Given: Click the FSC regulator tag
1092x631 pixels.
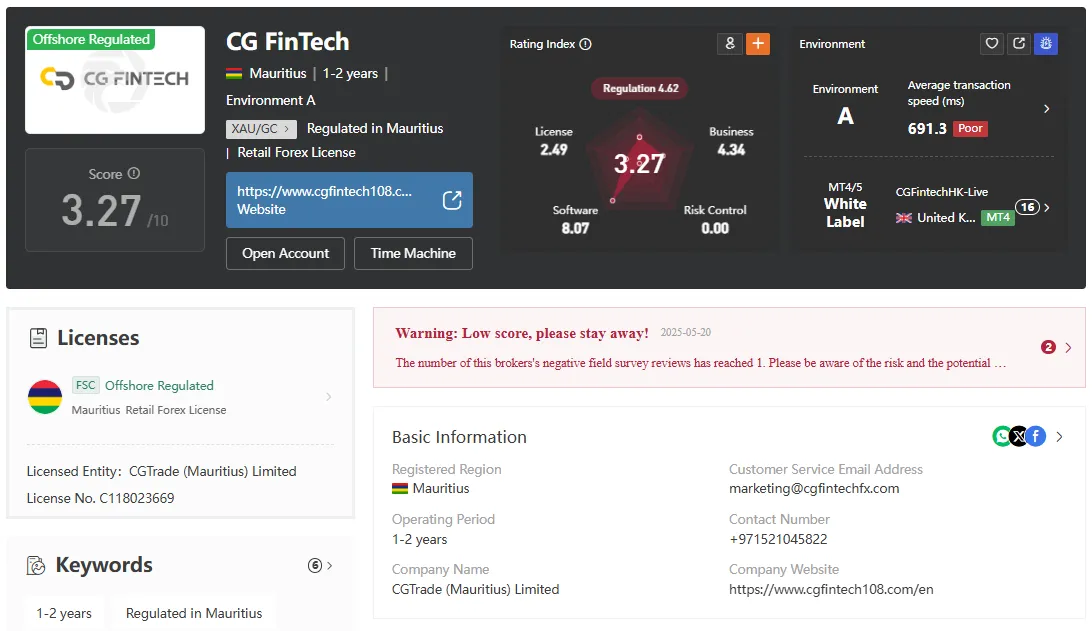Looking at the screenshot, I should tap(86, 385).
